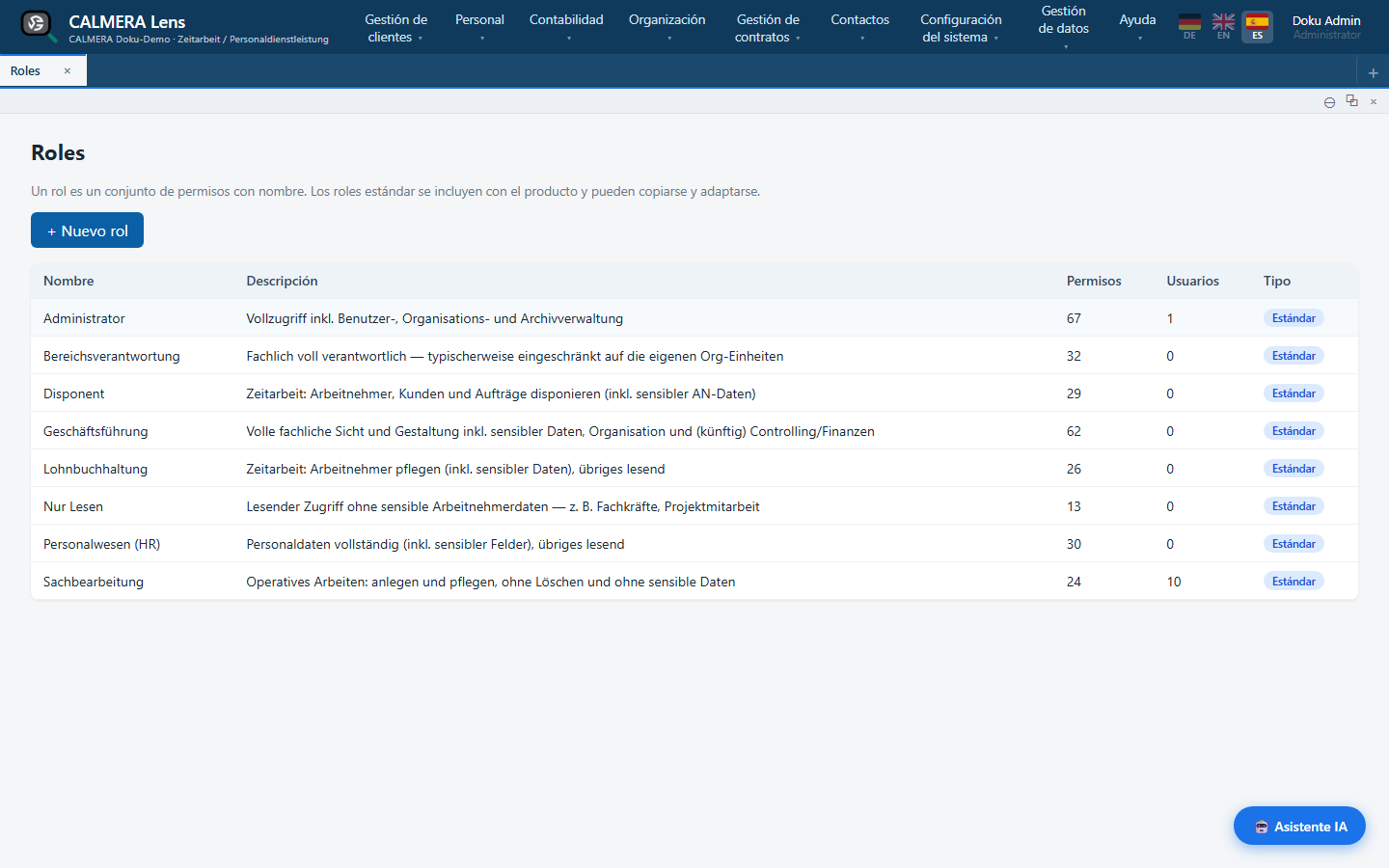Screen dimensions: 1389x868
Task: Click Estándar badge in Sachbearbeitung row
Action: pyautogui.click(x=1294, y=582)
